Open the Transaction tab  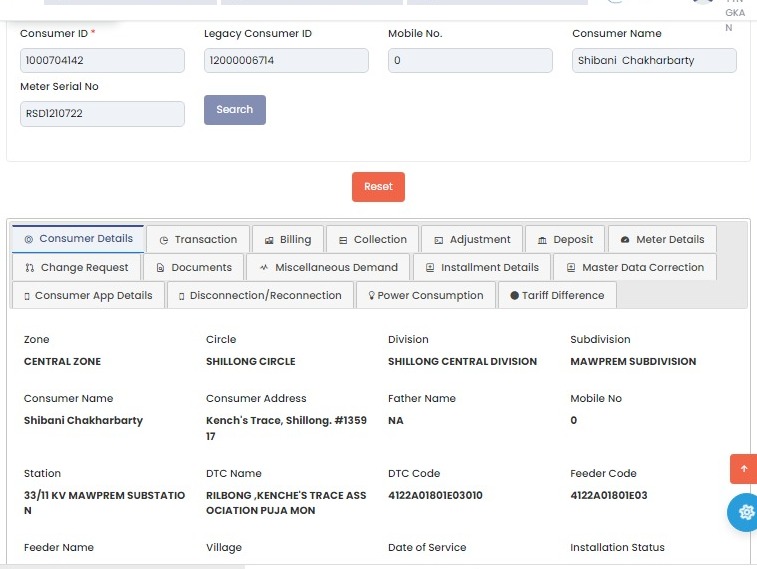point(198,240)
